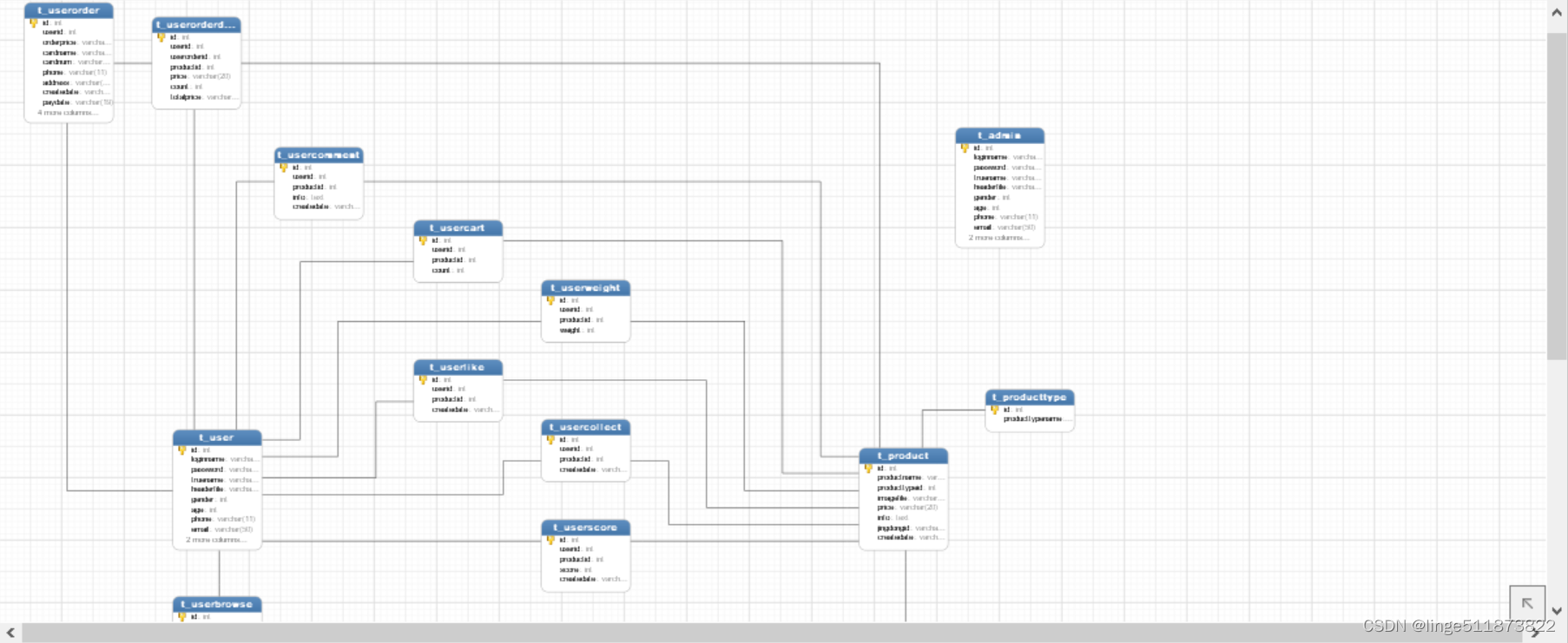Click the primary key icon in t_producttype
Image resolution: width=1568 pixels, height=643 pixels.
(995, 410)
